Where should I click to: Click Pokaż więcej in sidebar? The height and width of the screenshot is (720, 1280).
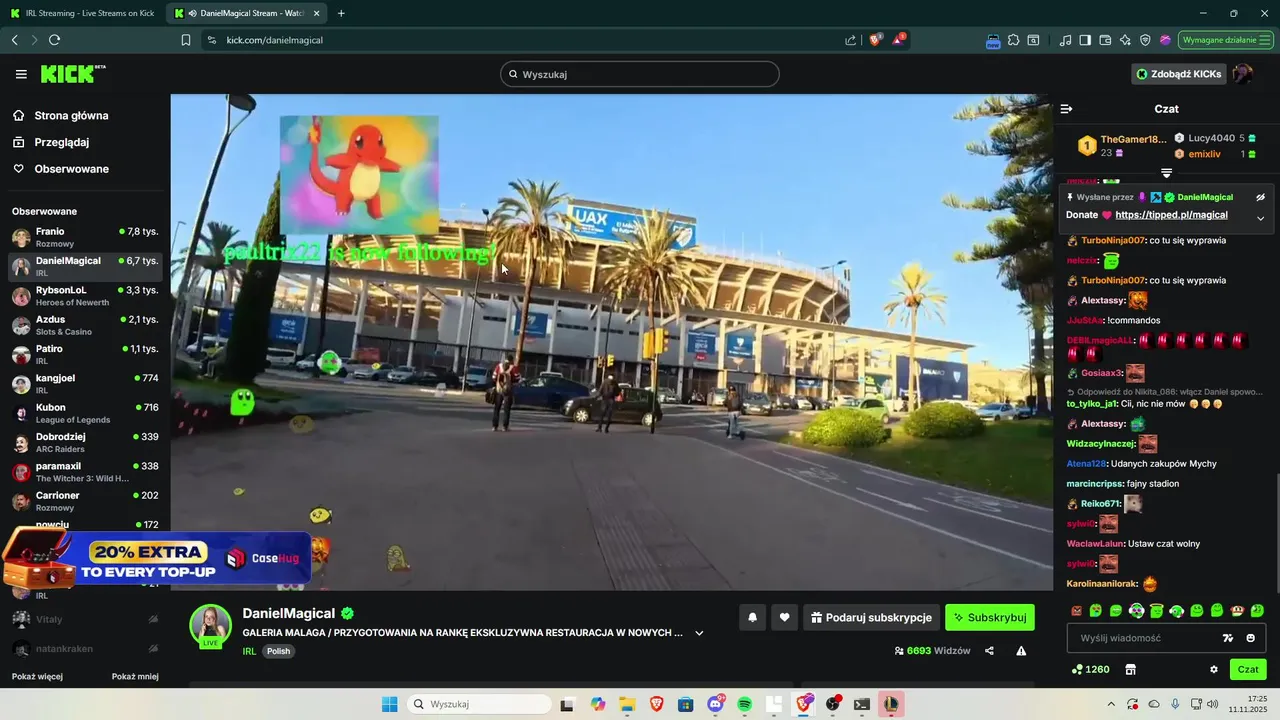(37, 677)
